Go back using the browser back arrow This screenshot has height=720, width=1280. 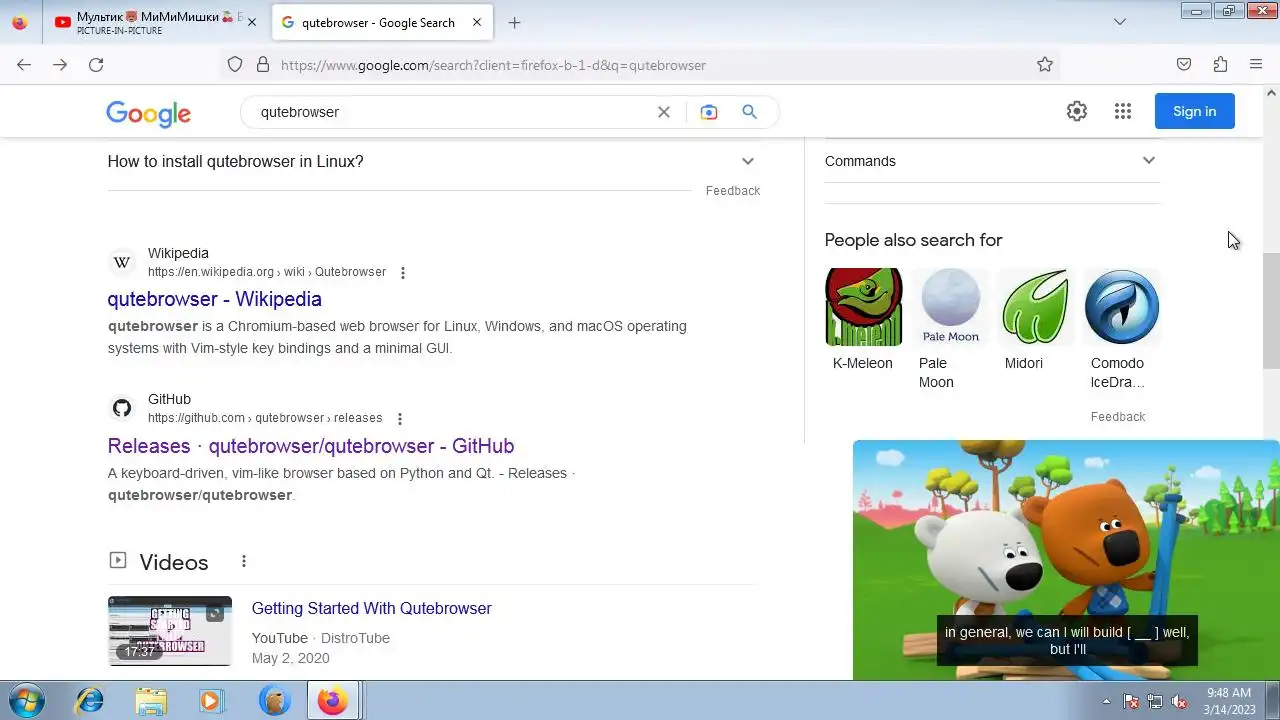pos(24,64)
